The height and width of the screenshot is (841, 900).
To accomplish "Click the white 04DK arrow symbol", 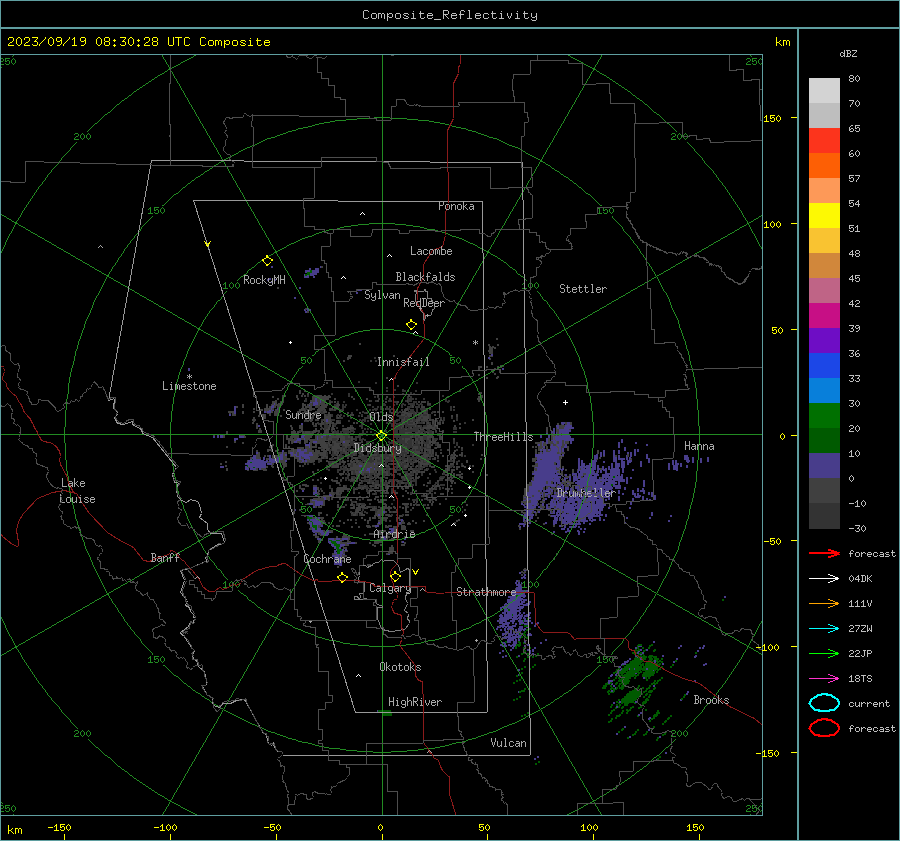I will (x=824, y=578).
